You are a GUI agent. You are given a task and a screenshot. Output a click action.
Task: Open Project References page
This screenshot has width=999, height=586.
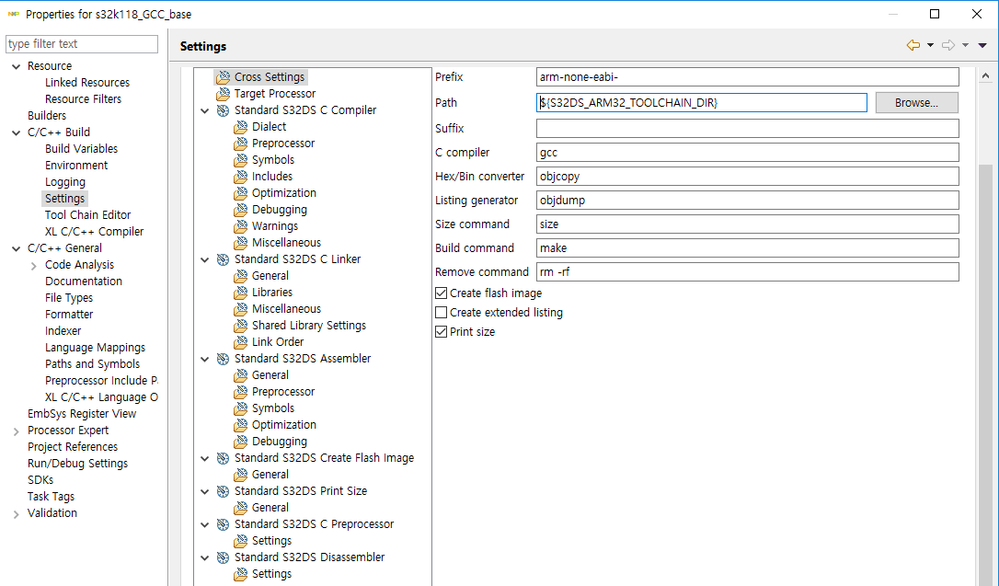point(73,447)
